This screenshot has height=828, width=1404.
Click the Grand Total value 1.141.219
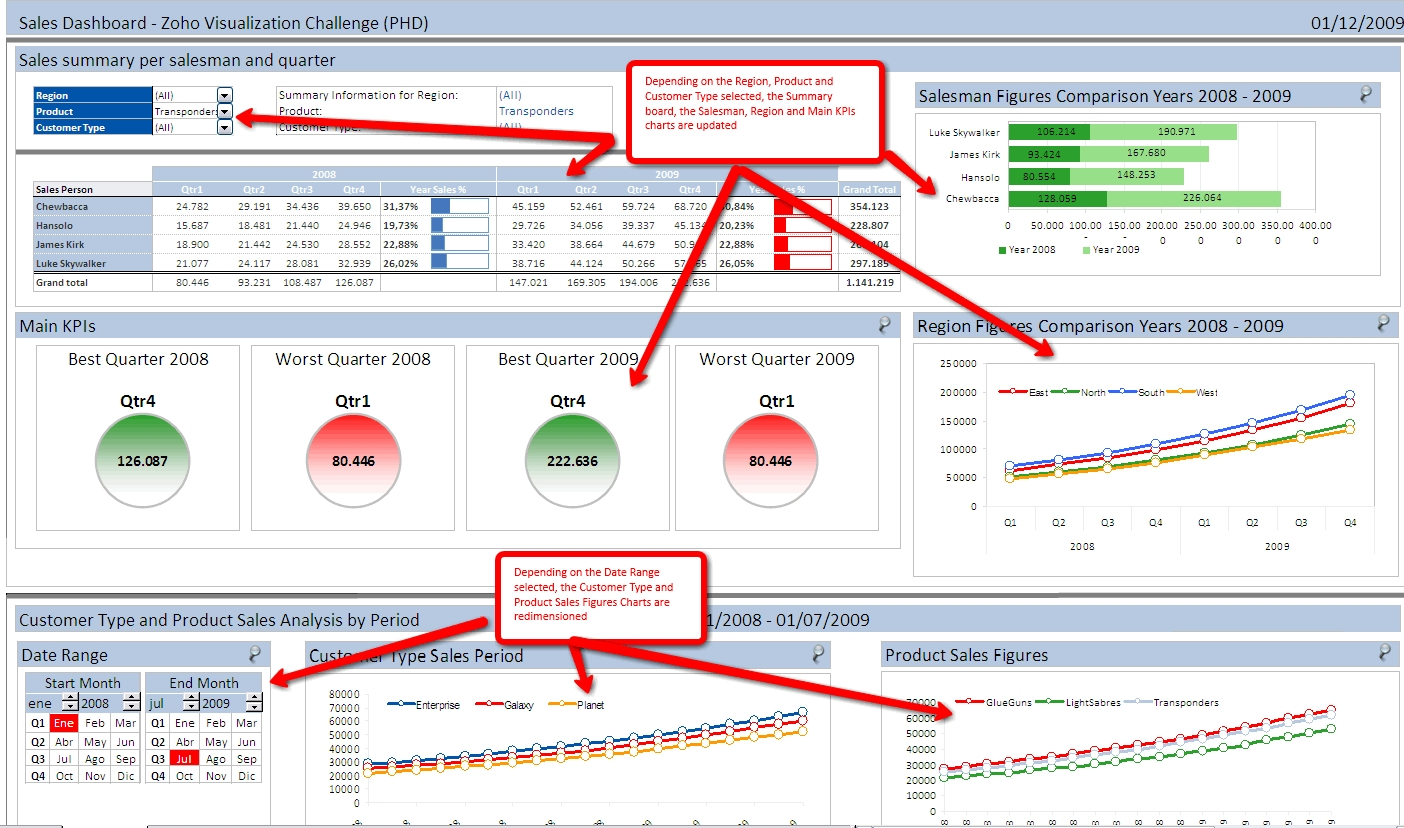click(869, 283)
